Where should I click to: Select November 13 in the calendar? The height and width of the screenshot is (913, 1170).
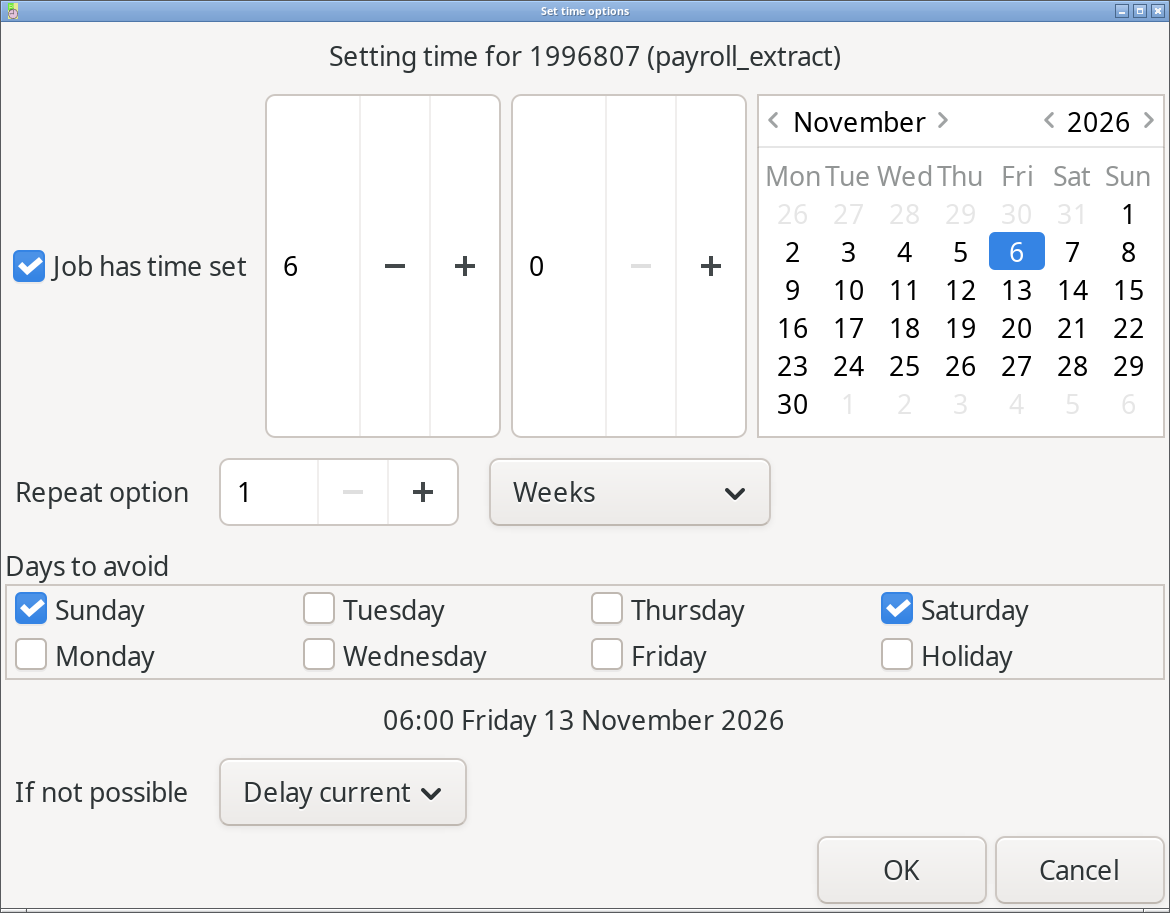tap(1016, 290)
